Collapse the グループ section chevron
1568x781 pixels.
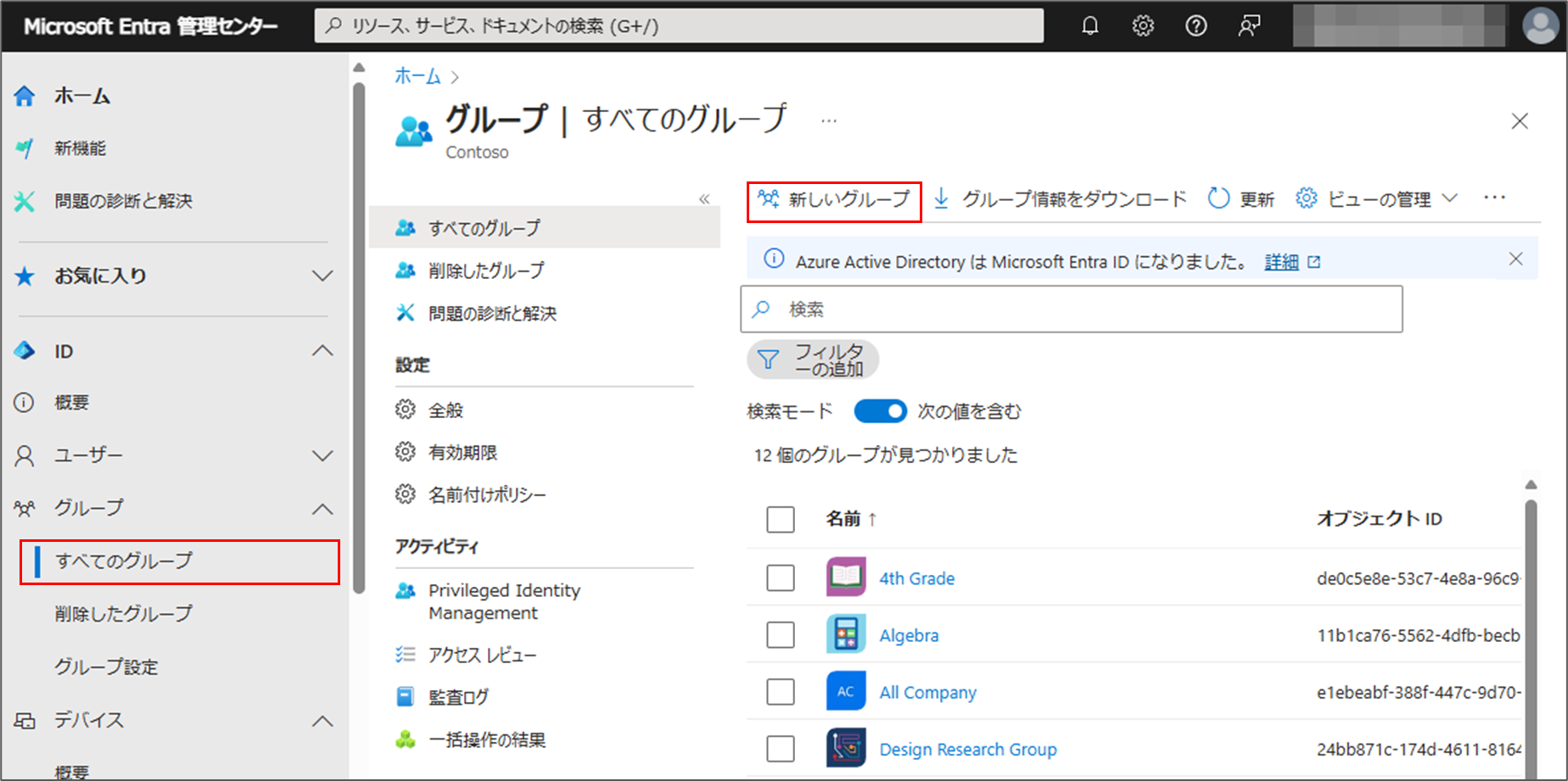pos(322,509)
